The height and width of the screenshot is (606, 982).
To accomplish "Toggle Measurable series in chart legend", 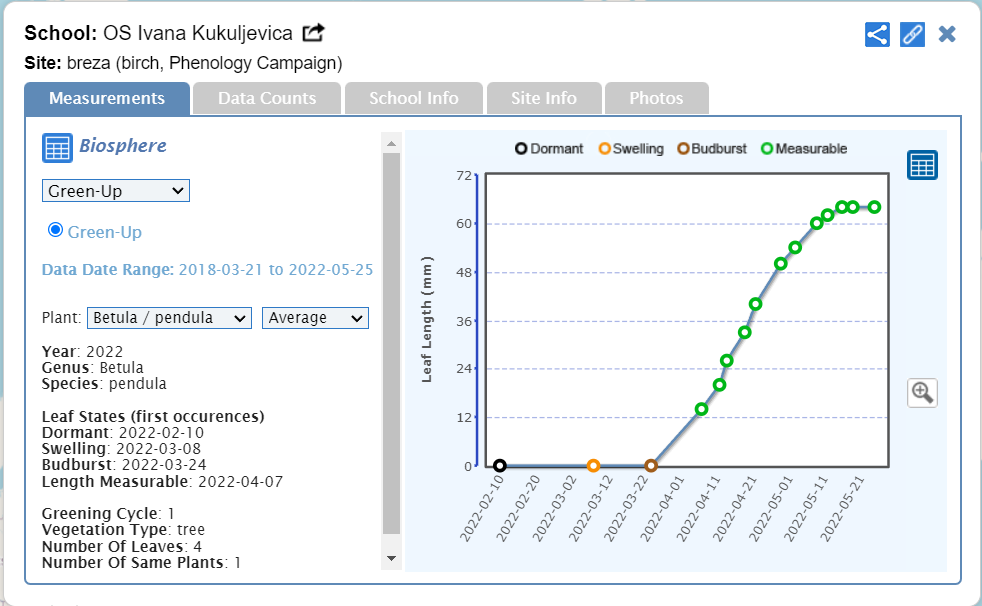I will 803,149.
